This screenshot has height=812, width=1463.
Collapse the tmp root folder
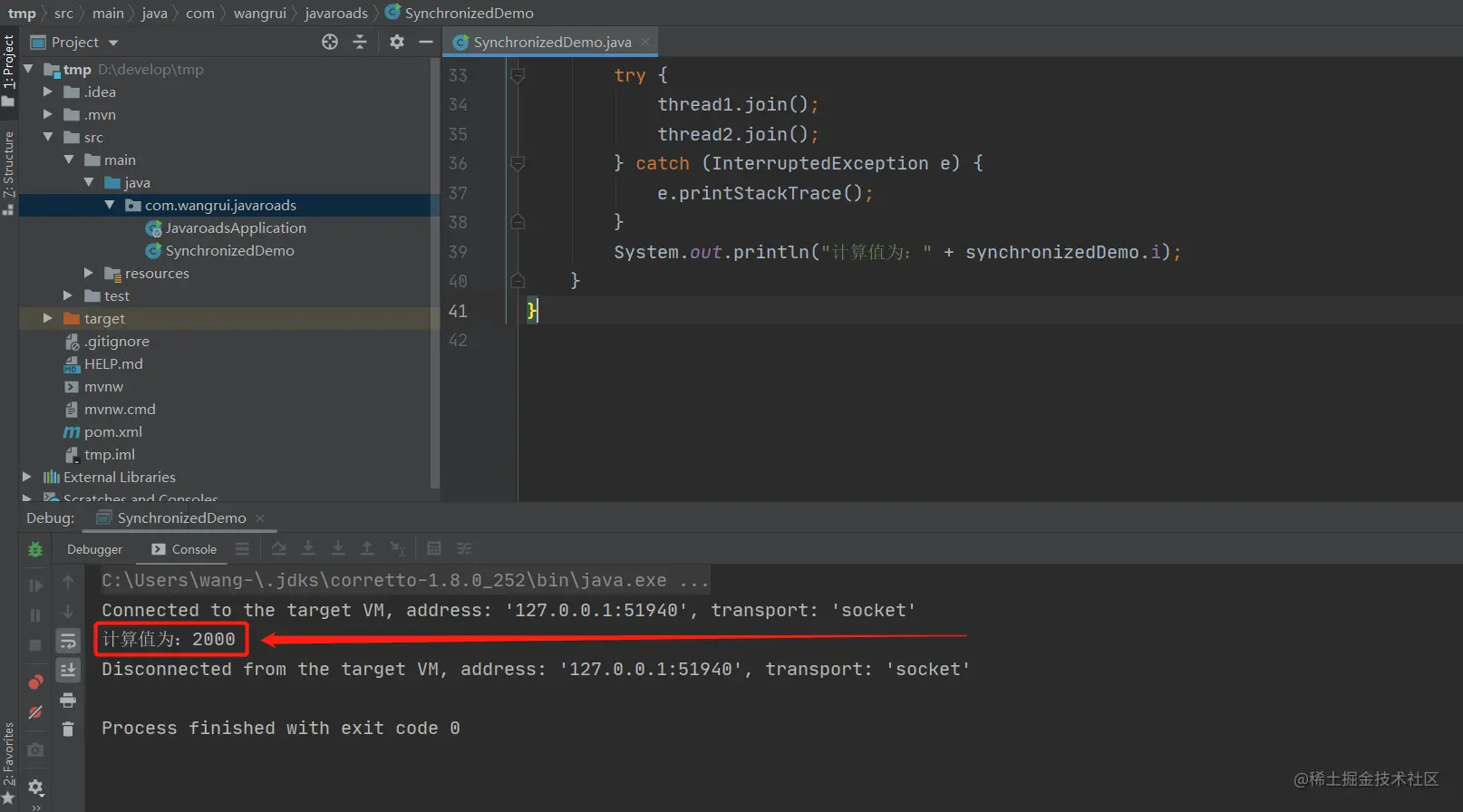tap(28, 69)
